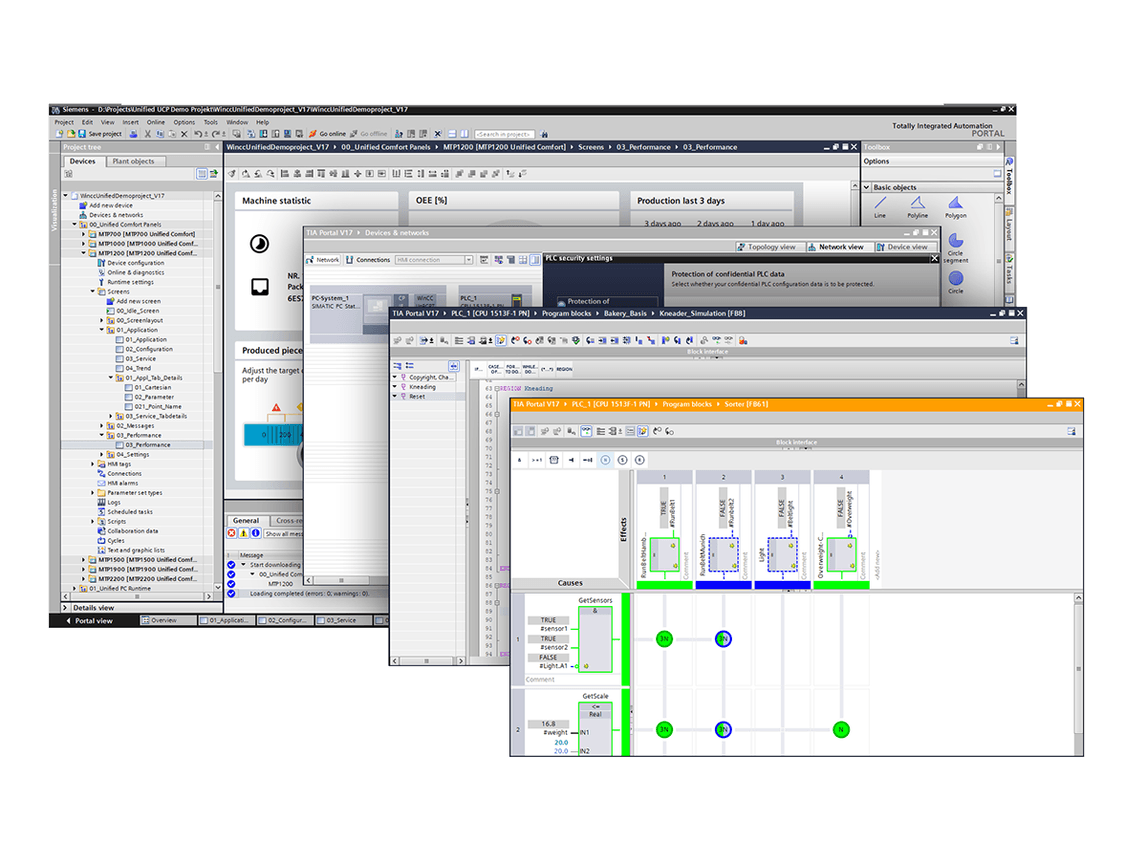Click the Connections icon in Devices & networks
Screen dimensions: 1125x842
pyautogui.click(x=349, y=260)
